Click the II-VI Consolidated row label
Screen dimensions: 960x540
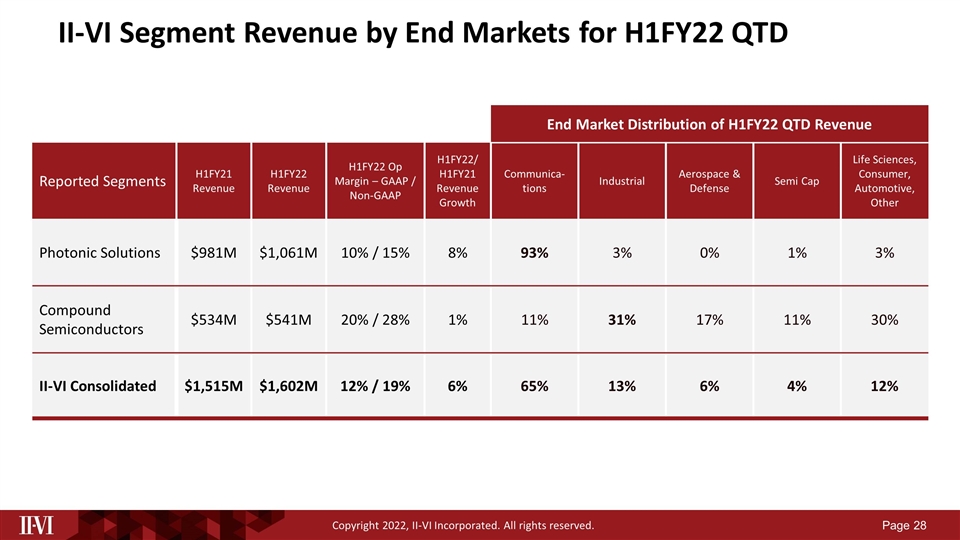(x=98, y=386)
